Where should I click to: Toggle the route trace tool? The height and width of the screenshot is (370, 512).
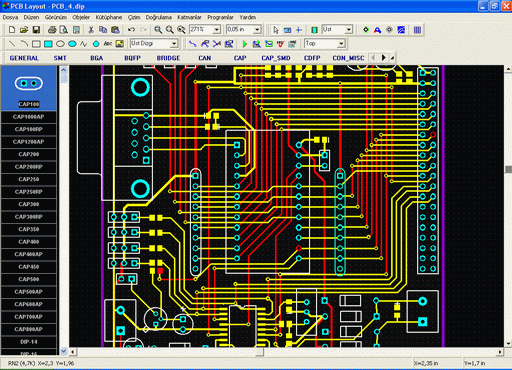click(193, 44)
